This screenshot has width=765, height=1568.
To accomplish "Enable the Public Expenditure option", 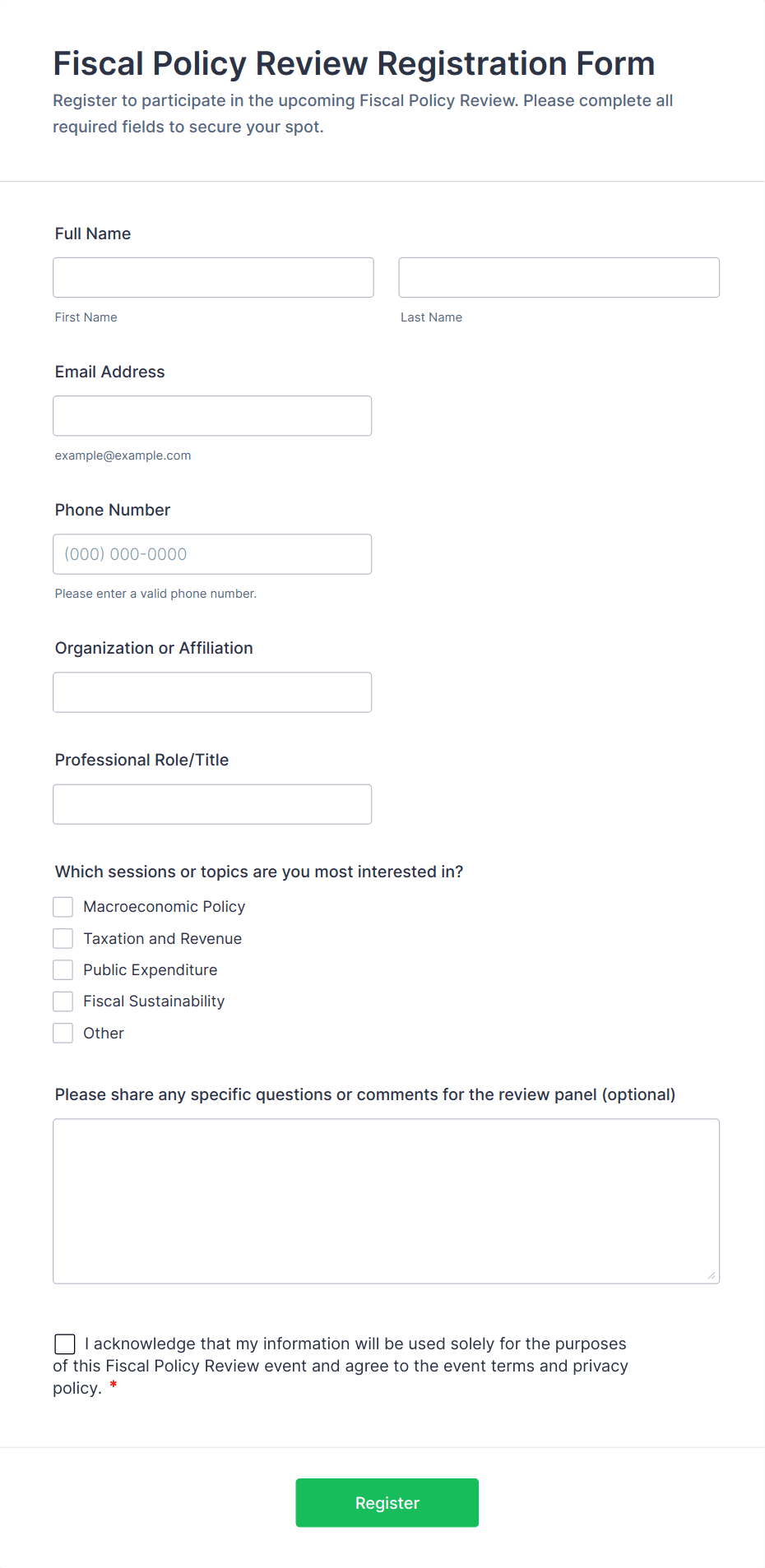I will [x=63, y=970].
